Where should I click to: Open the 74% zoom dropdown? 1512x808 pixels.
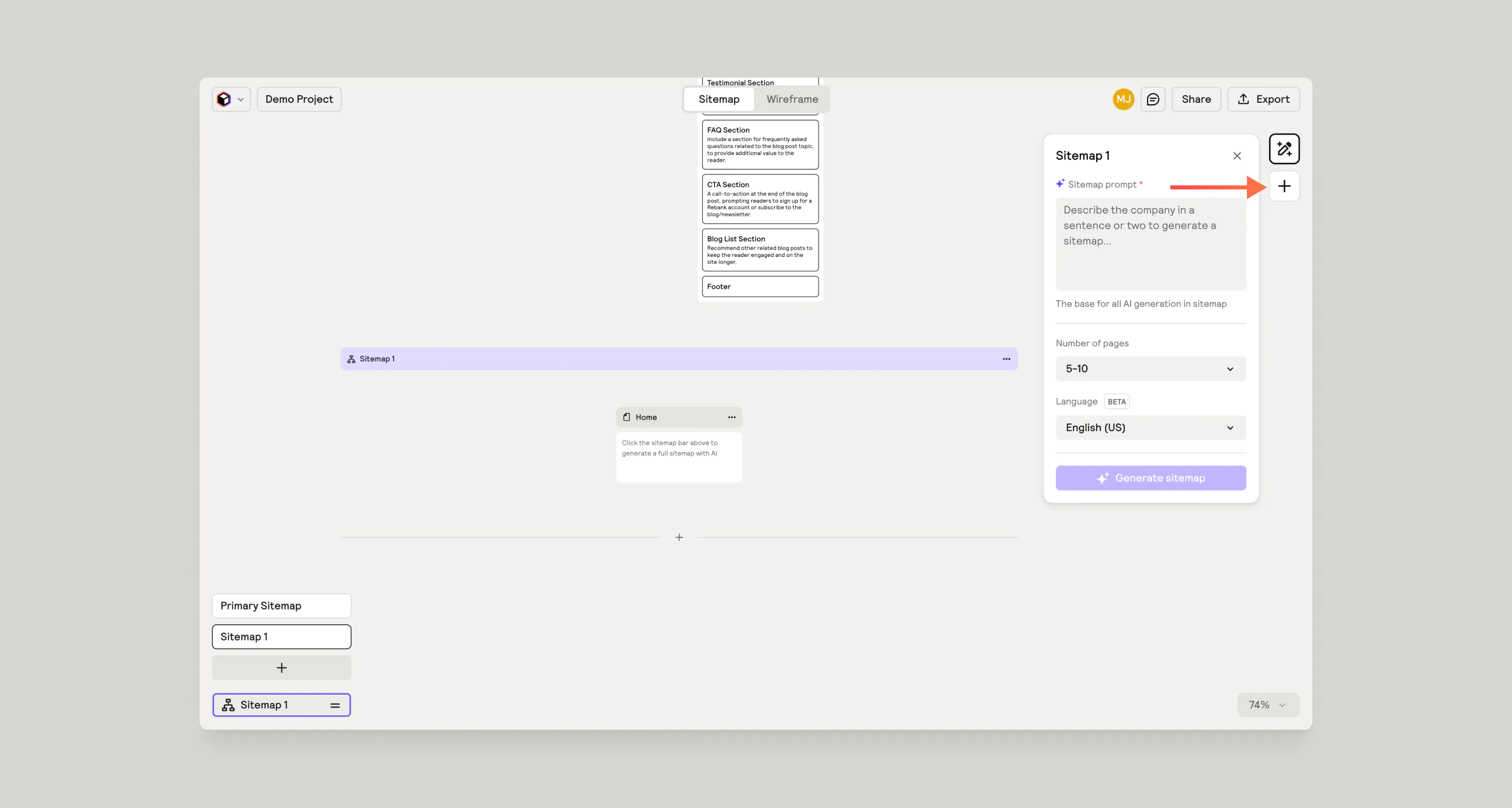1268,705
